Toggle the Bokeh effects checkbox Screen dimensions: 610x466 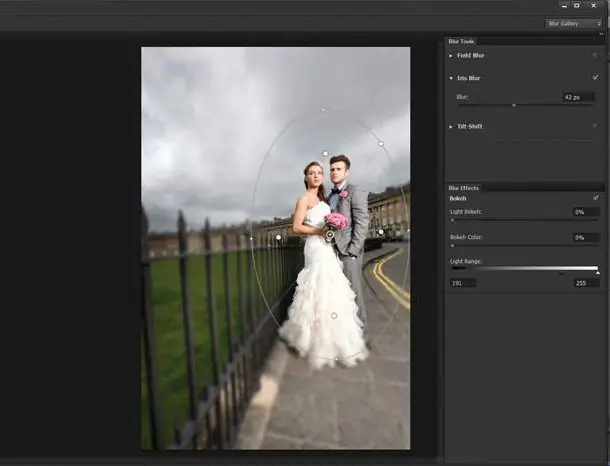click(x=595, y=198)
